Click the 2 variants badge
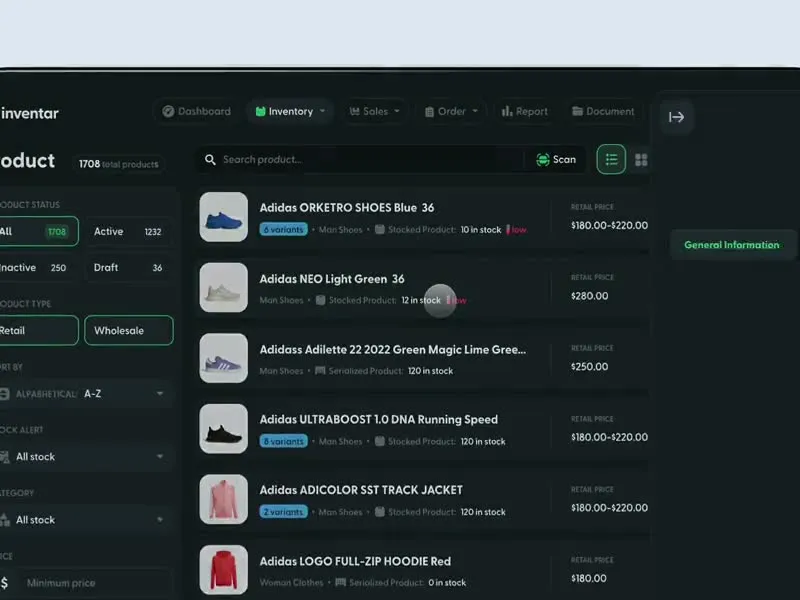This screenshot has height=600, width=800. click(x=283, y=512)
